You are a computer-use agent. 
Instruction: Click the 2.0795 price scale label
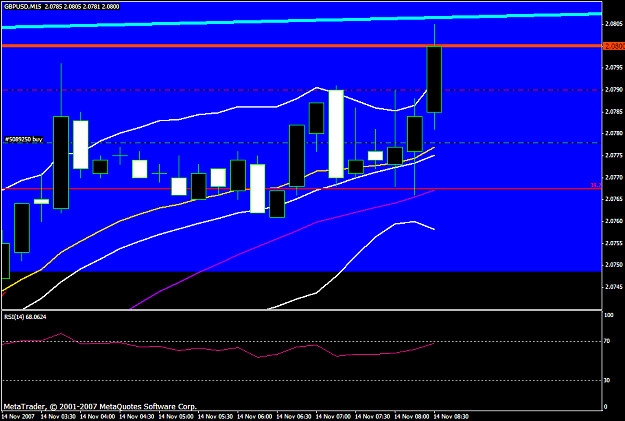pyautogui.click(x=614, y=68)
